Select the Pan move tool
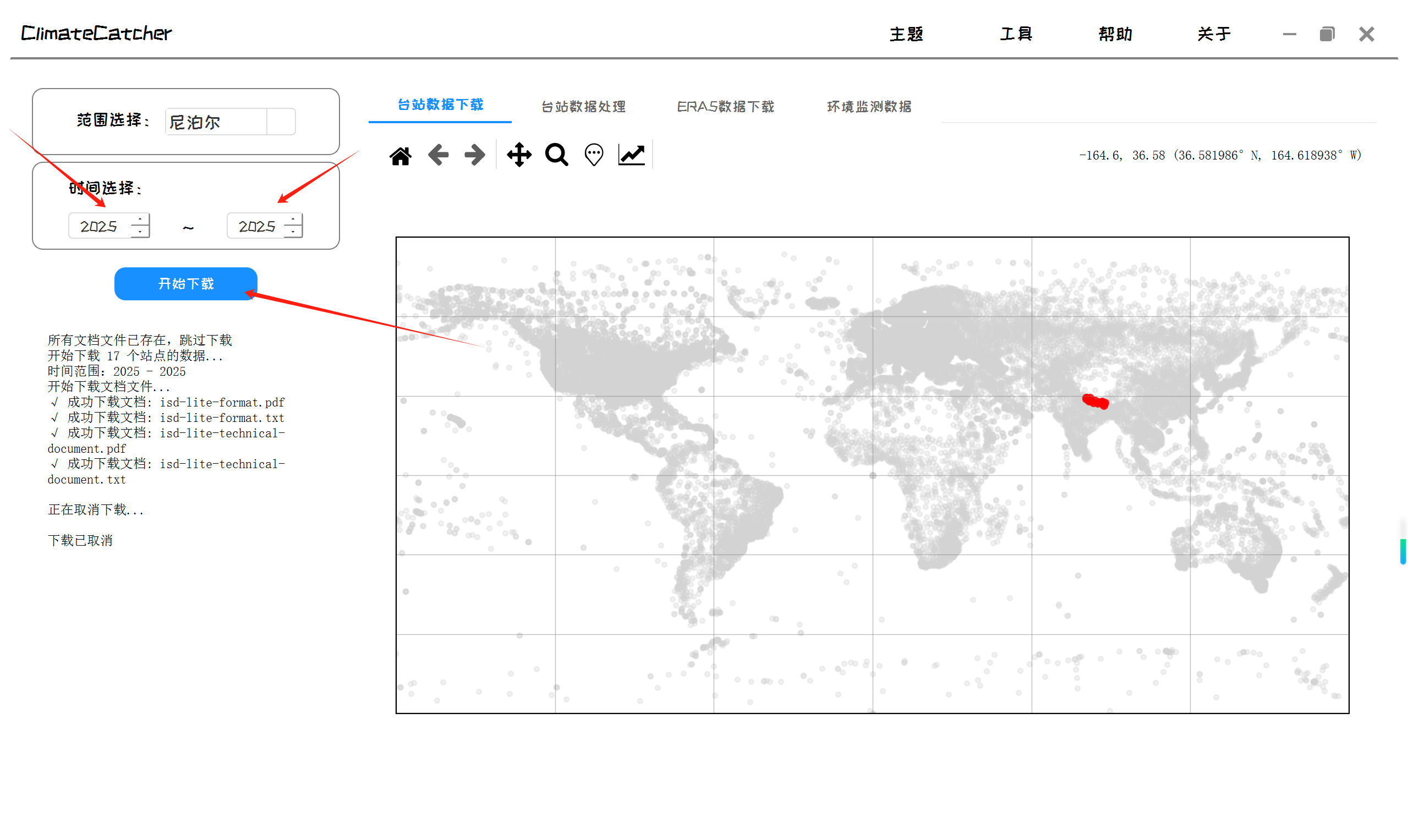This screenshot has width=1408, height=840. click(519, 155)
